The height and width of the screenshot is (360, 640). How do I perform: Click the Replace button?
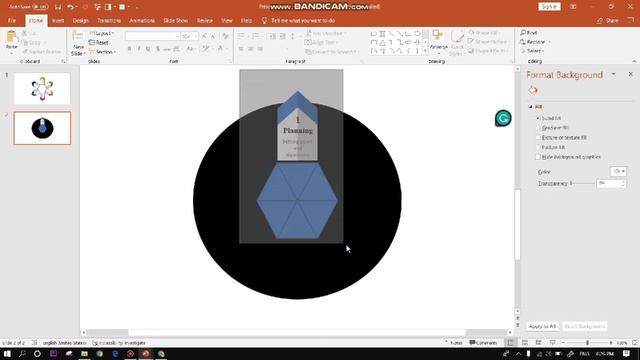(536, 42)
